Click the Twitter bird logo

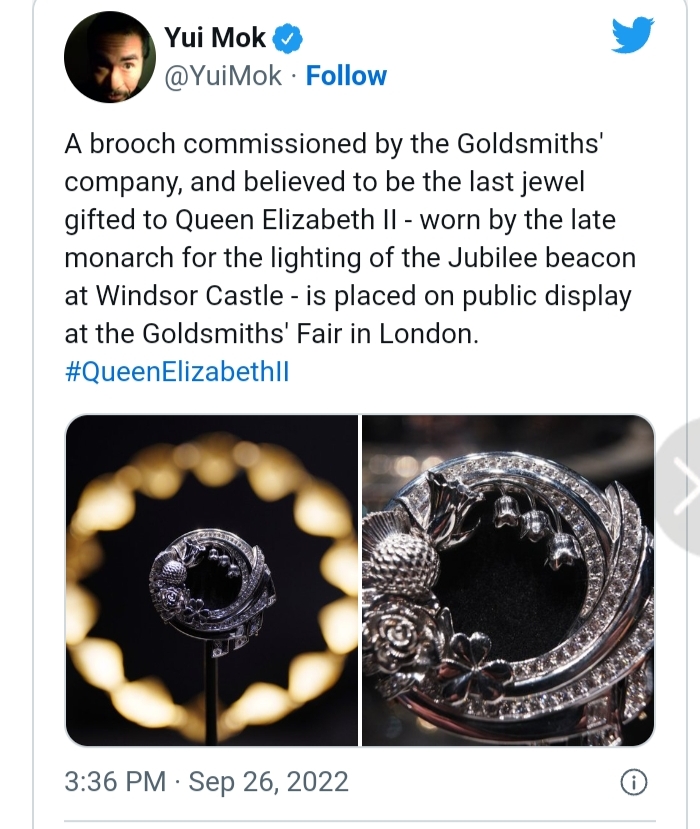pyautogui.click(x=631, y=38)
